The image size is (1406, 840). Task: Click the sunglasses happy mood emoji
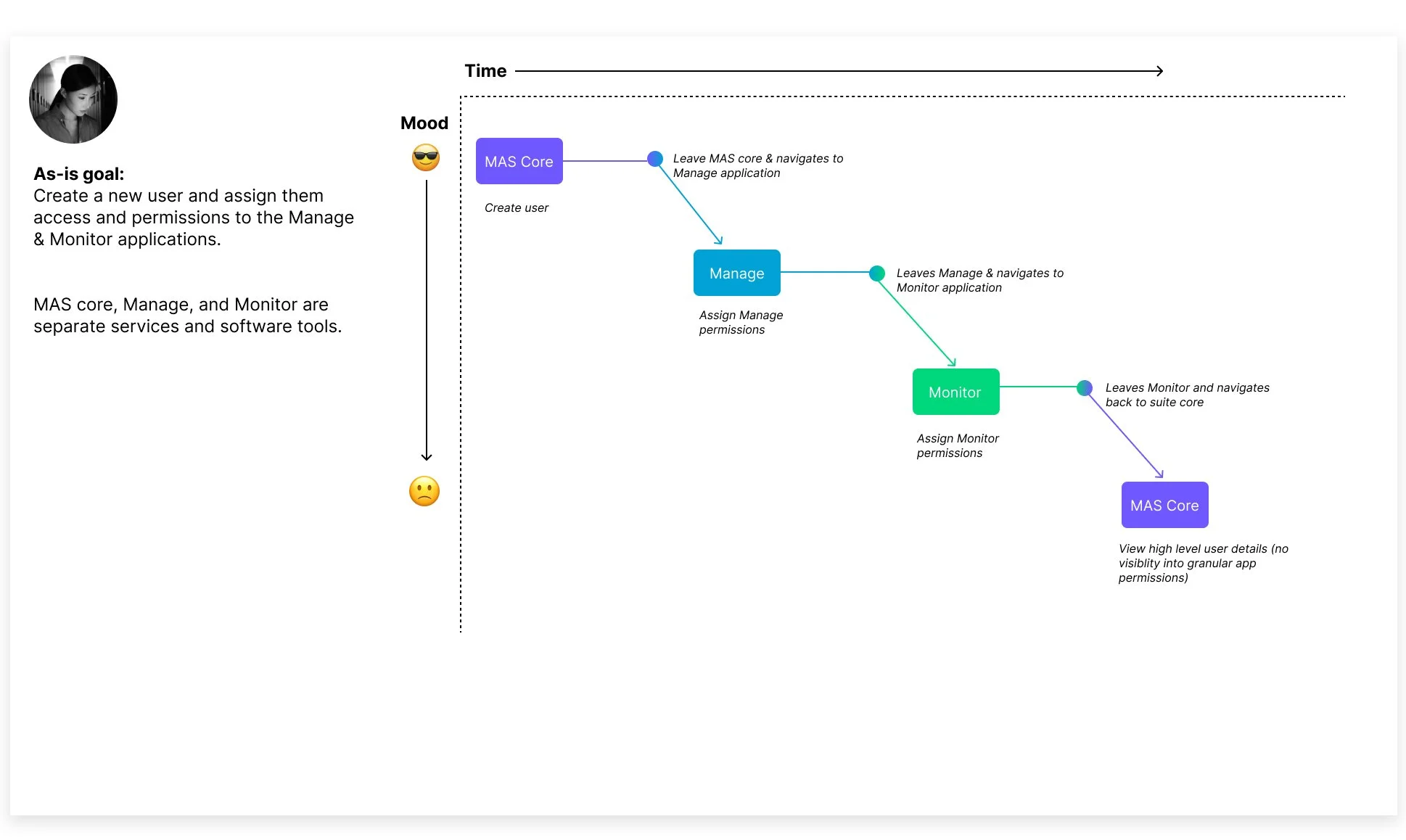426,157
